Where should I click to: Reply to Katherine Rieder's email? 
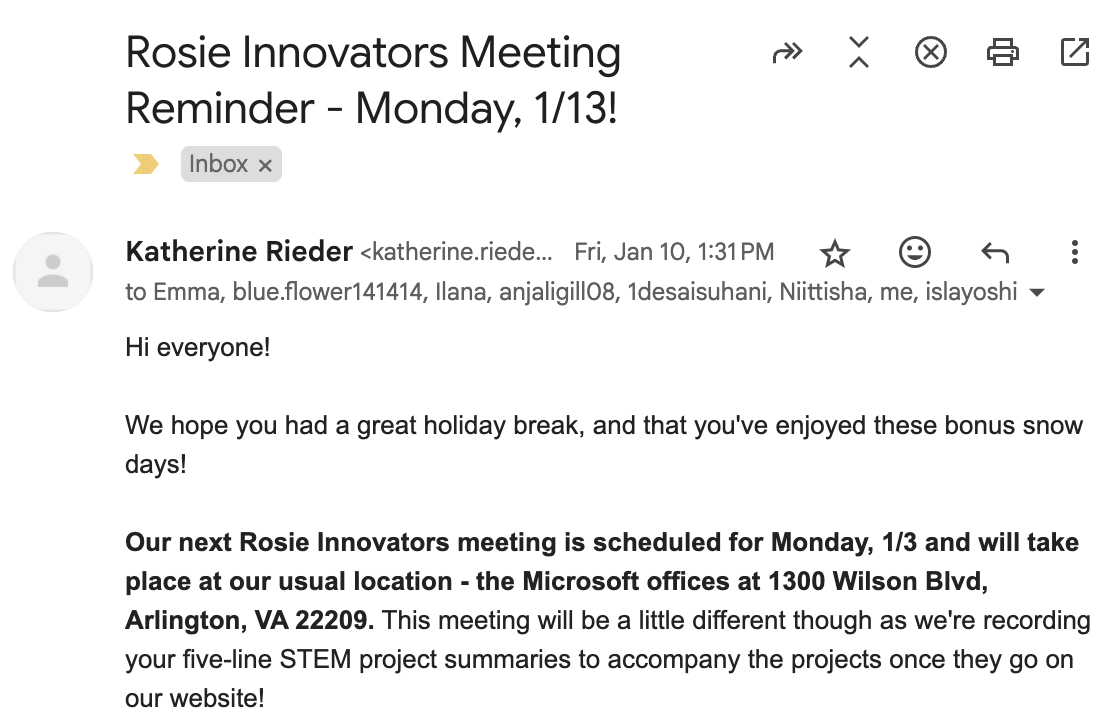994,253
